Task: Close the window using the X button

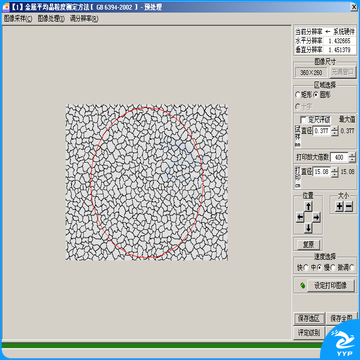Action: [x=353, y=7]
